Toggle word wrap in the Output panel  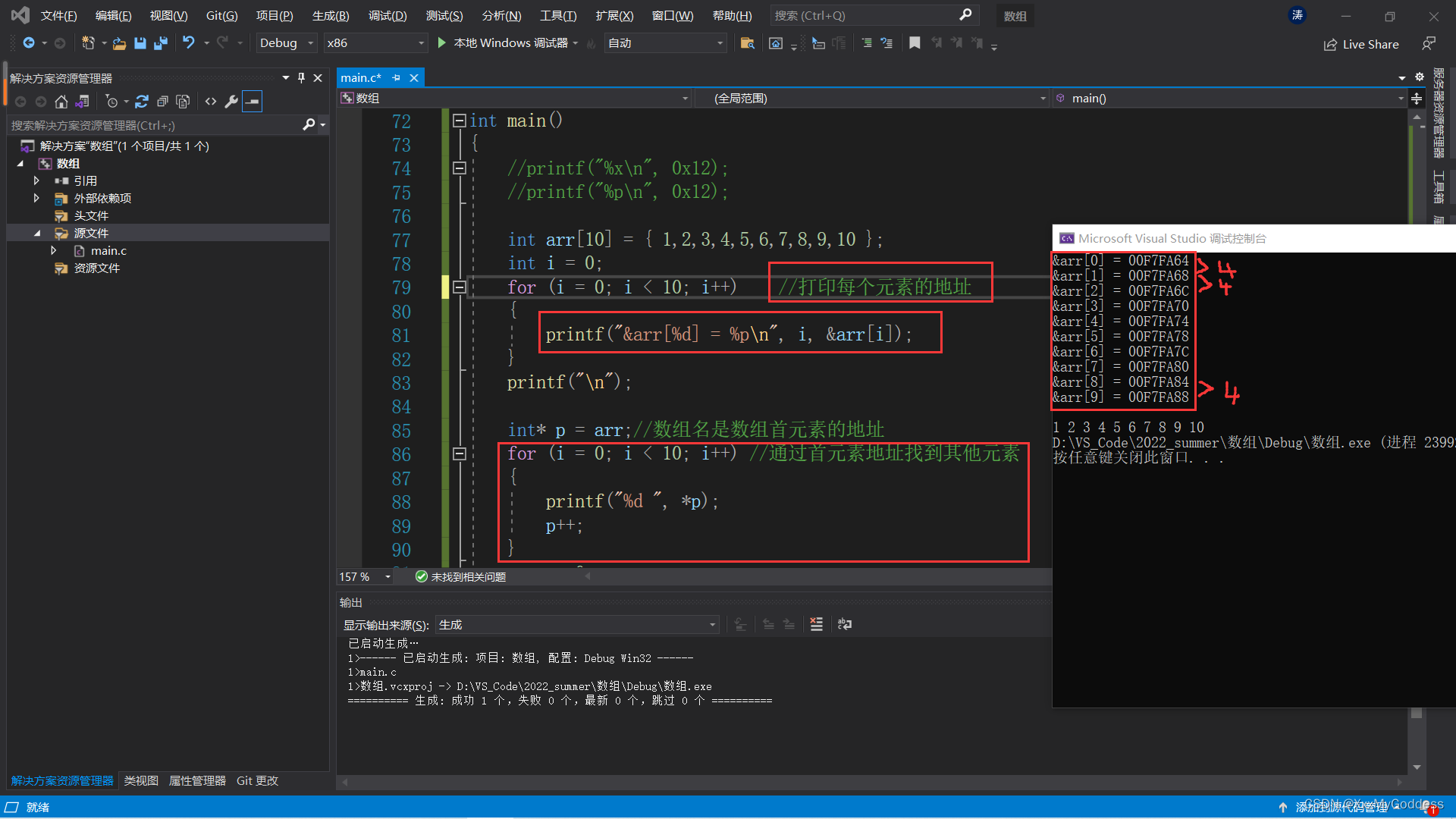click(844, 624)
